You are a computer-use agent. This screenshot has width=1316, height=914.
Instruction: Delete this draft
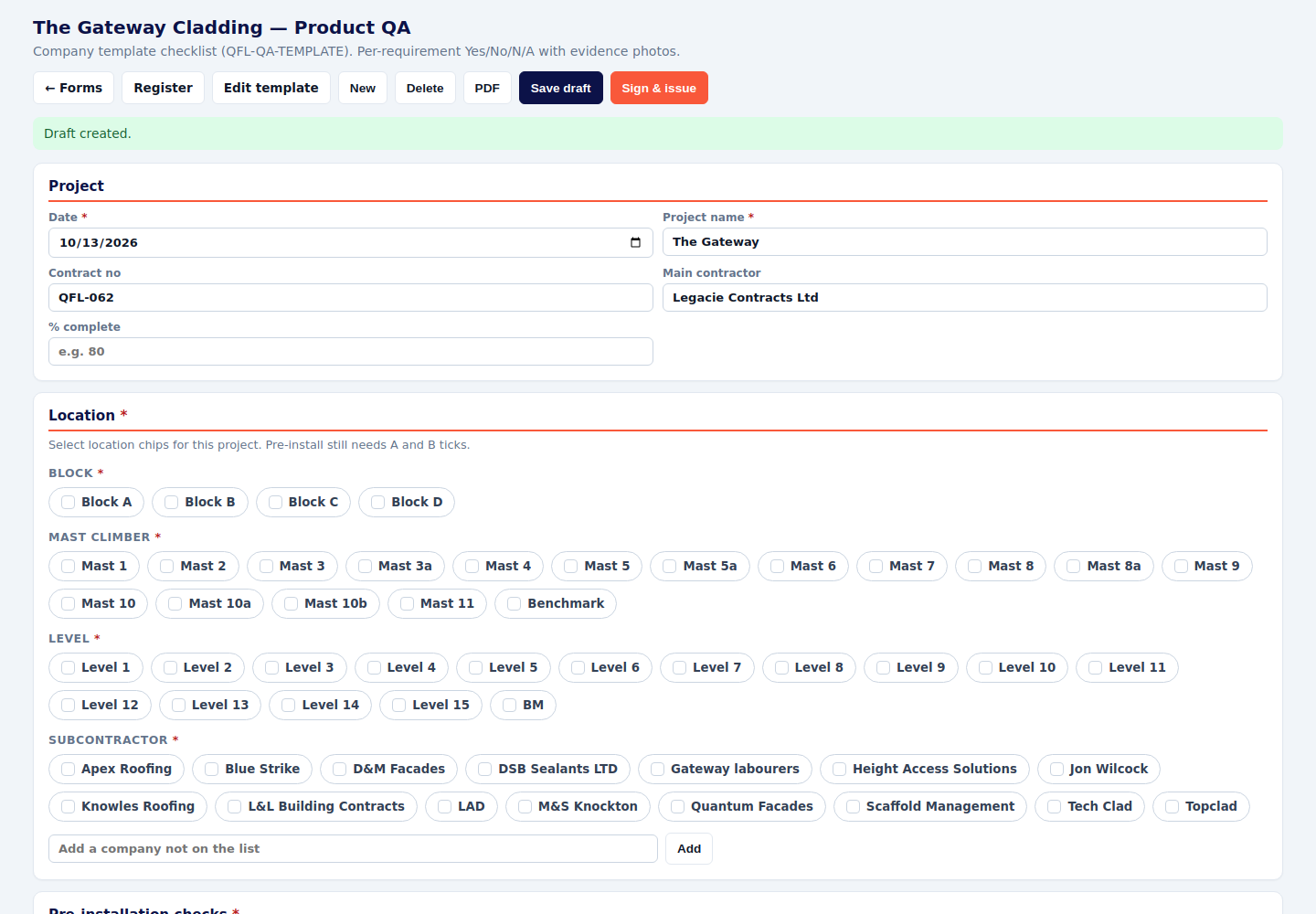[x=425, y=88]
